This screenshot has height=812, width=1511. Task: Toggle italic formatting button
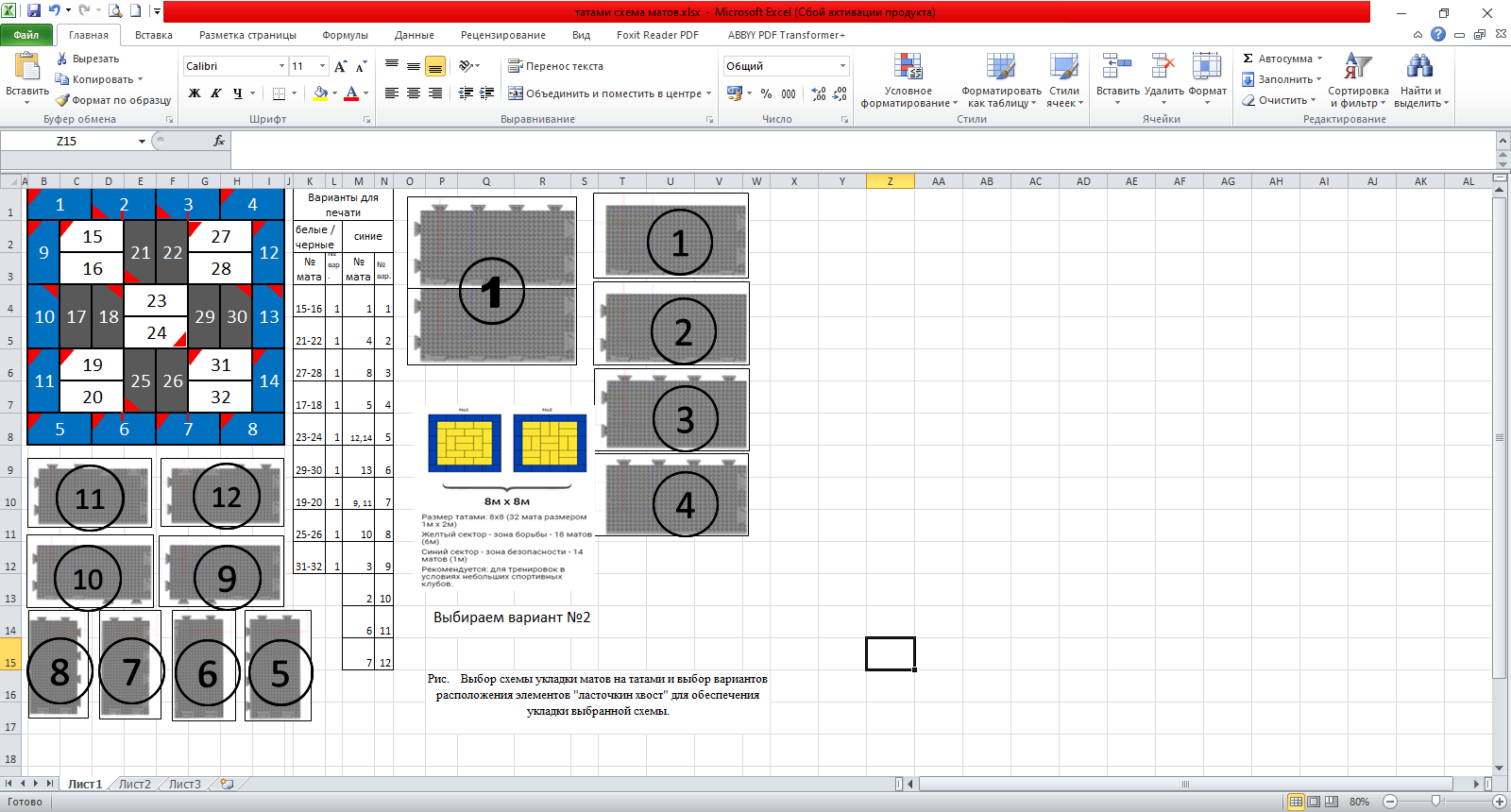(x=216, y=93)
